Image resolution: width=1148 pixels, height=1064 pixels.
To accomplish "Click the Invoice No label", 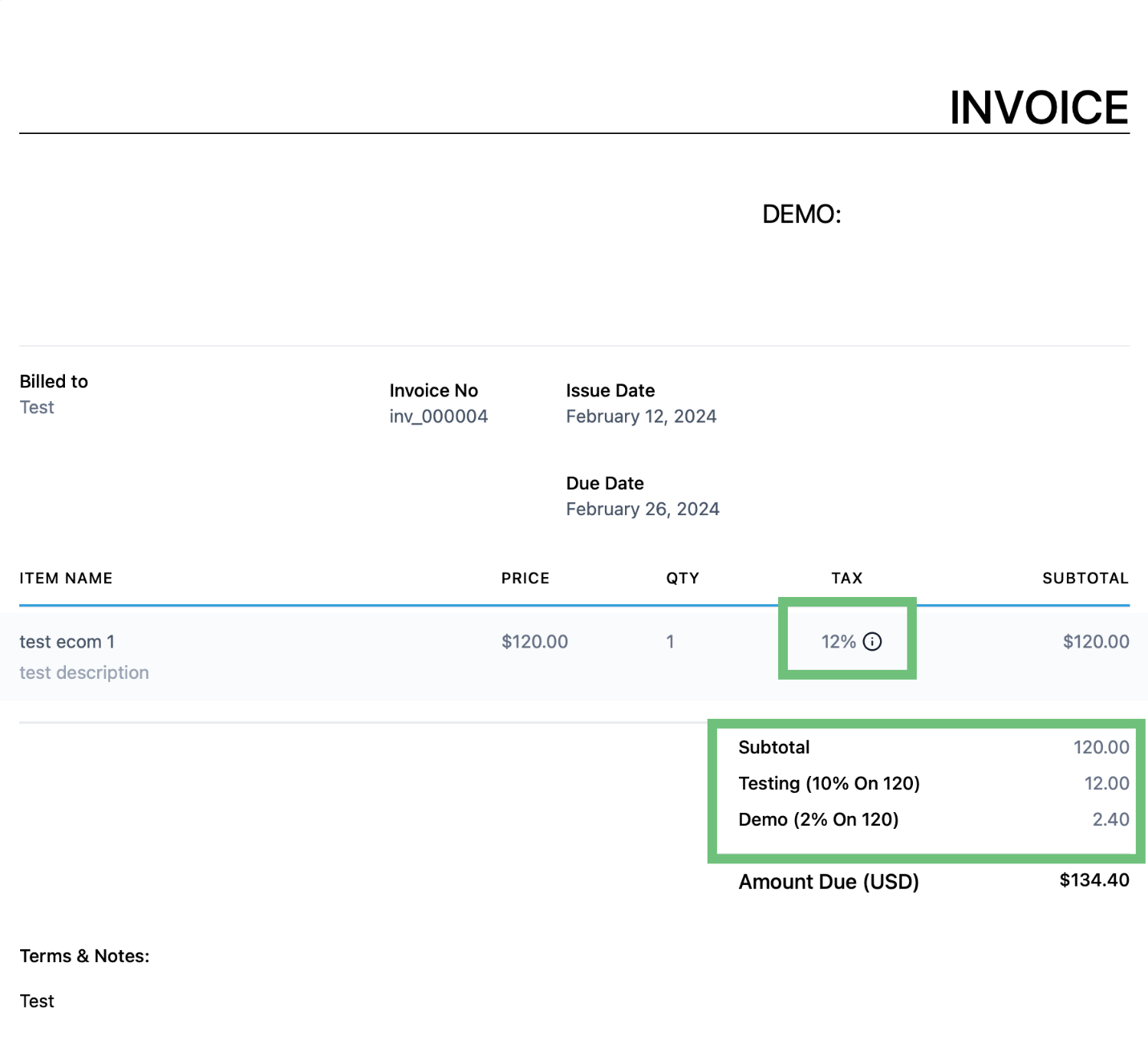I will (x=433, y=391).
